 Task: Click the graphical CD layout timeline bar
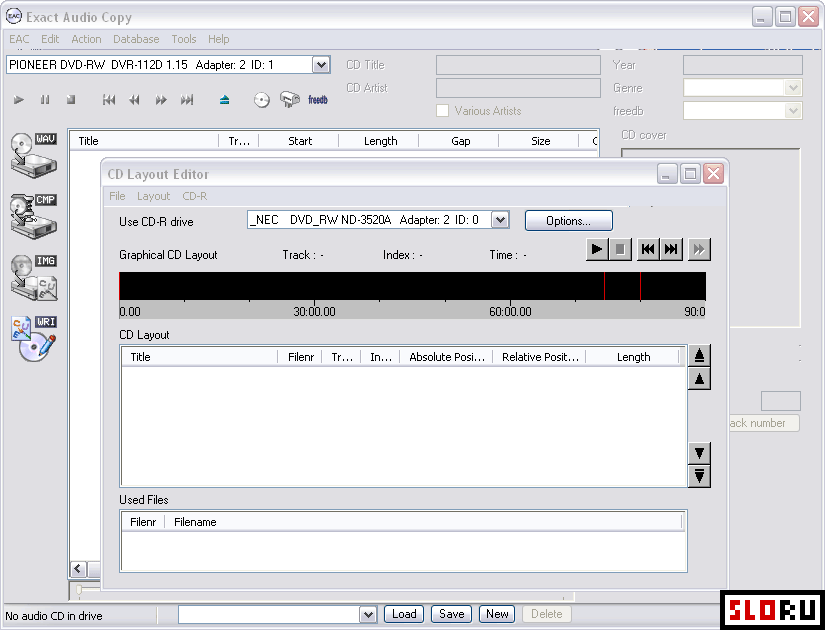coord(412,286)
